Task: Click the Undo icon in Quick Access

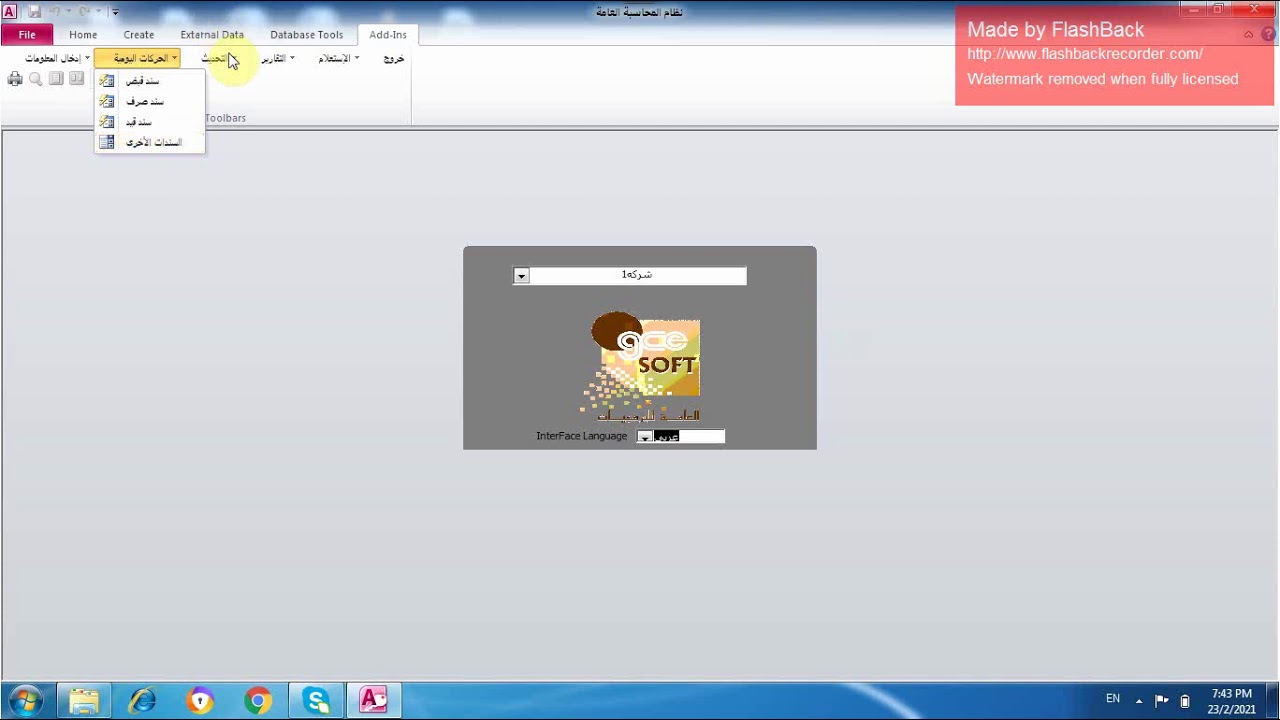Action: 57,12
